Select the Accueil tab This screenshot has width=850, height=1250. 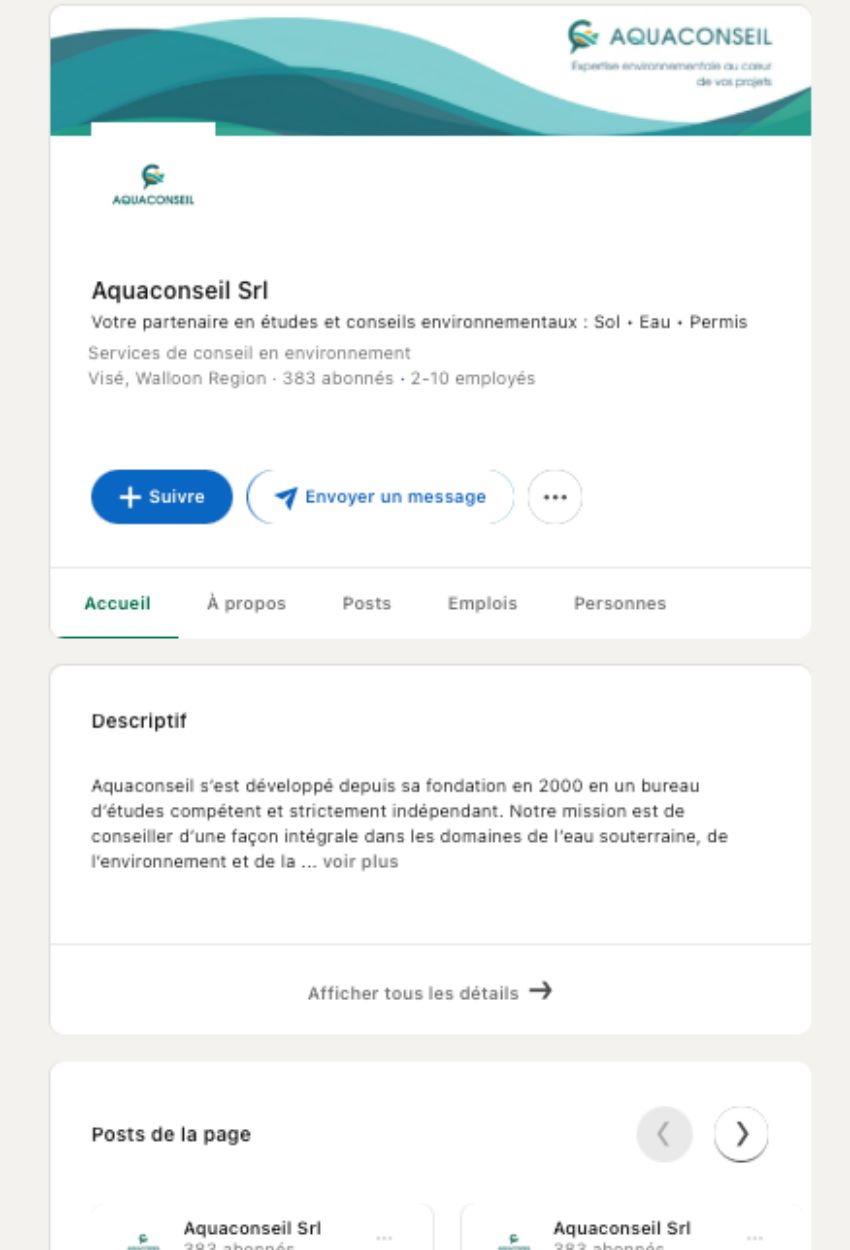(117, 603)
